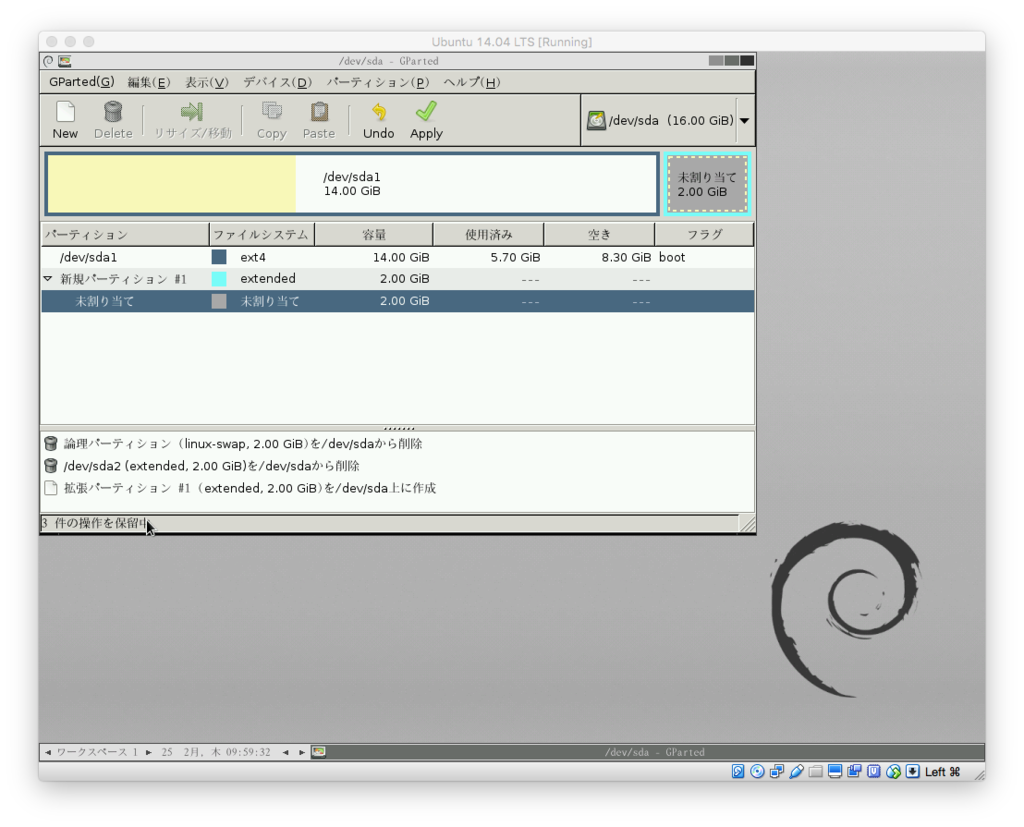The height and width of the screenshot is (827, 1024).
Task: Select pending operation 論理パーティション linux-swap 削除
Action: point(242,444)
